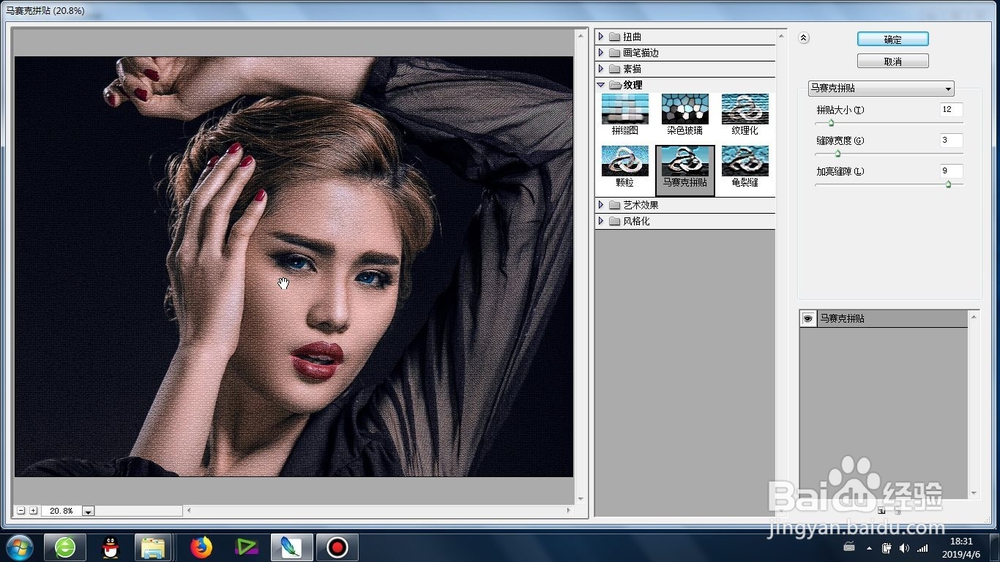
Task: Open the Windows Start menu
Action: (x=18, y=547)
